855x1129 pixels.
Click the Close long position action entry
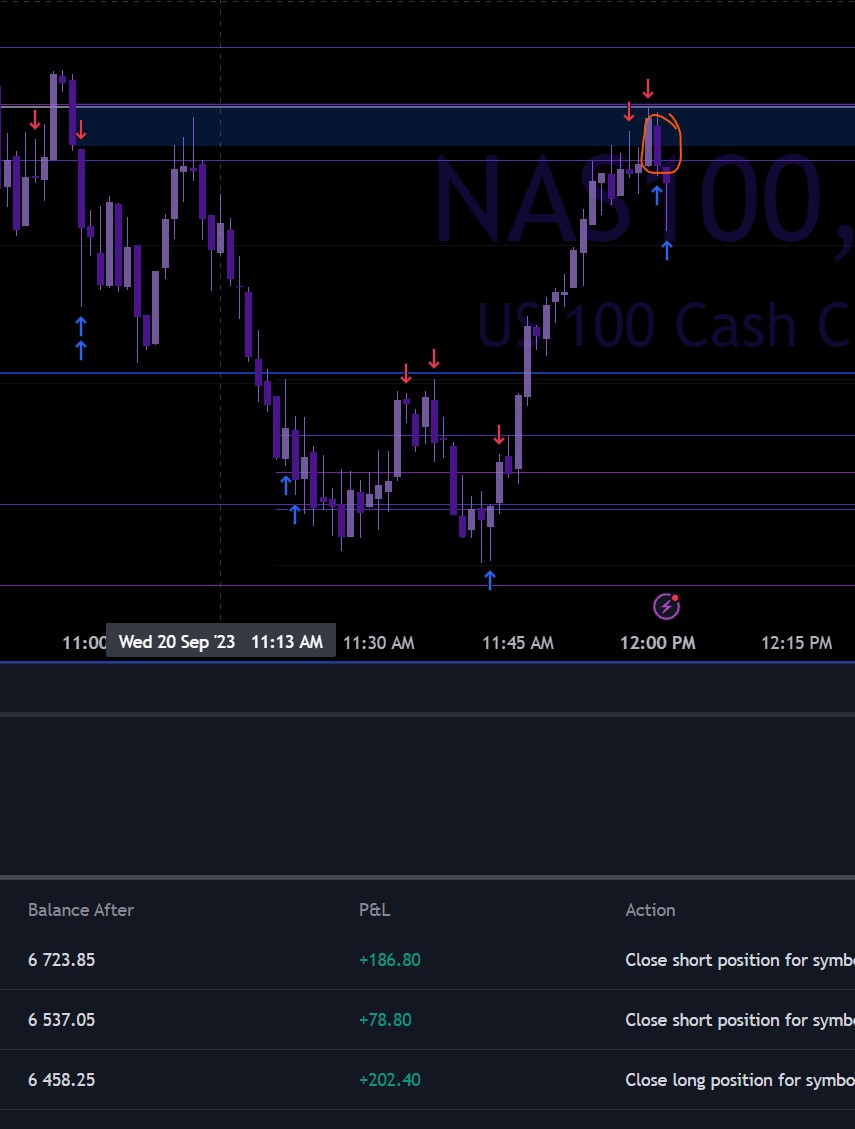[740, 1079]
